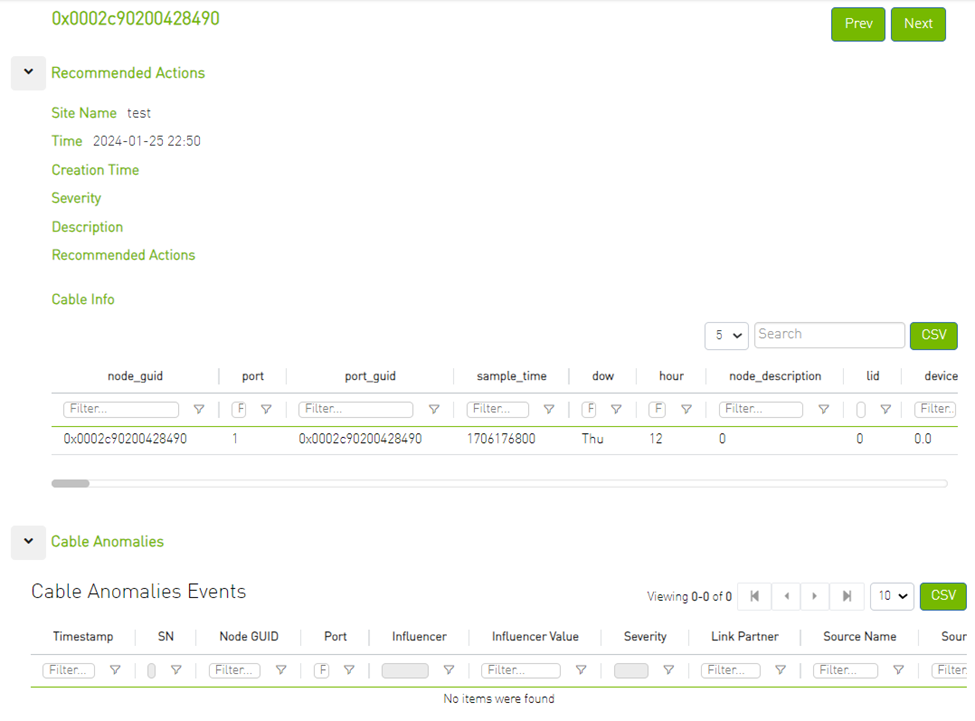The height and width of the screenshot is (721, 975).
Task: Click the filter icon for sample_time column
Action: click(x=549, y=409)
